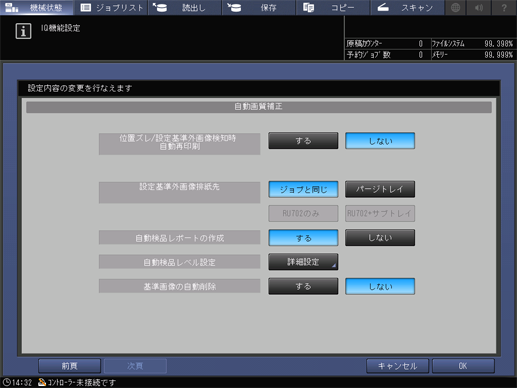Switch to the 保存 tab
This screenshot has height=388, width=517.
click(259, 7)
